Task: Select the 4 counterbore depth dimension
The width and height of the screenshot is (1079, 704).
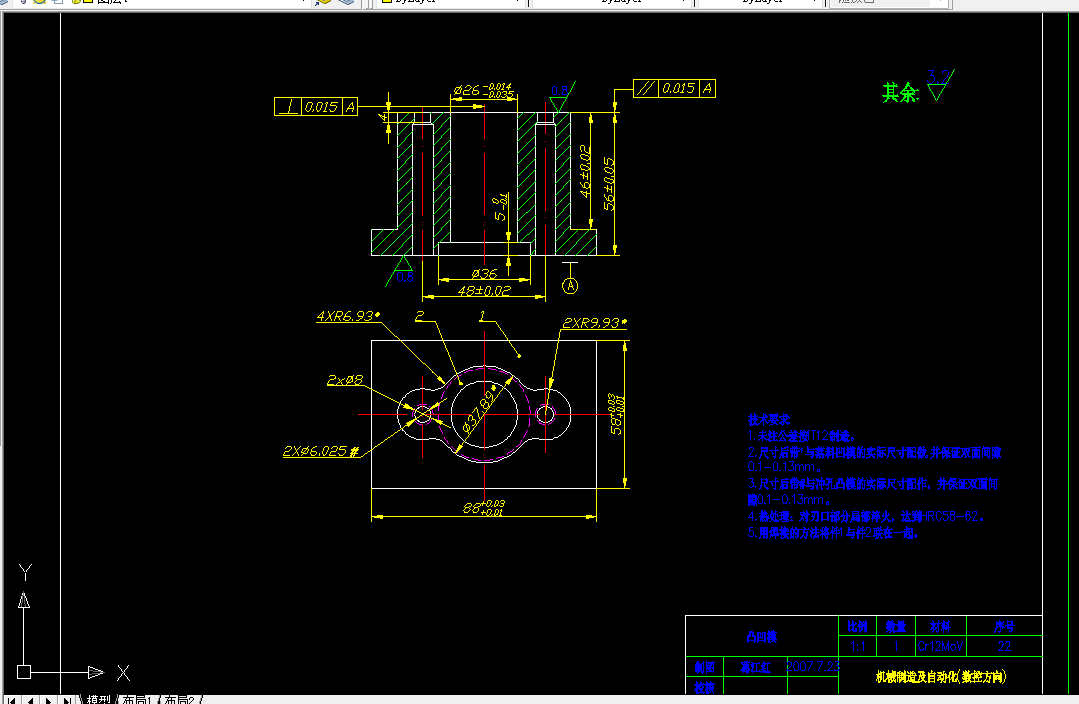Action: click(383, 118)
